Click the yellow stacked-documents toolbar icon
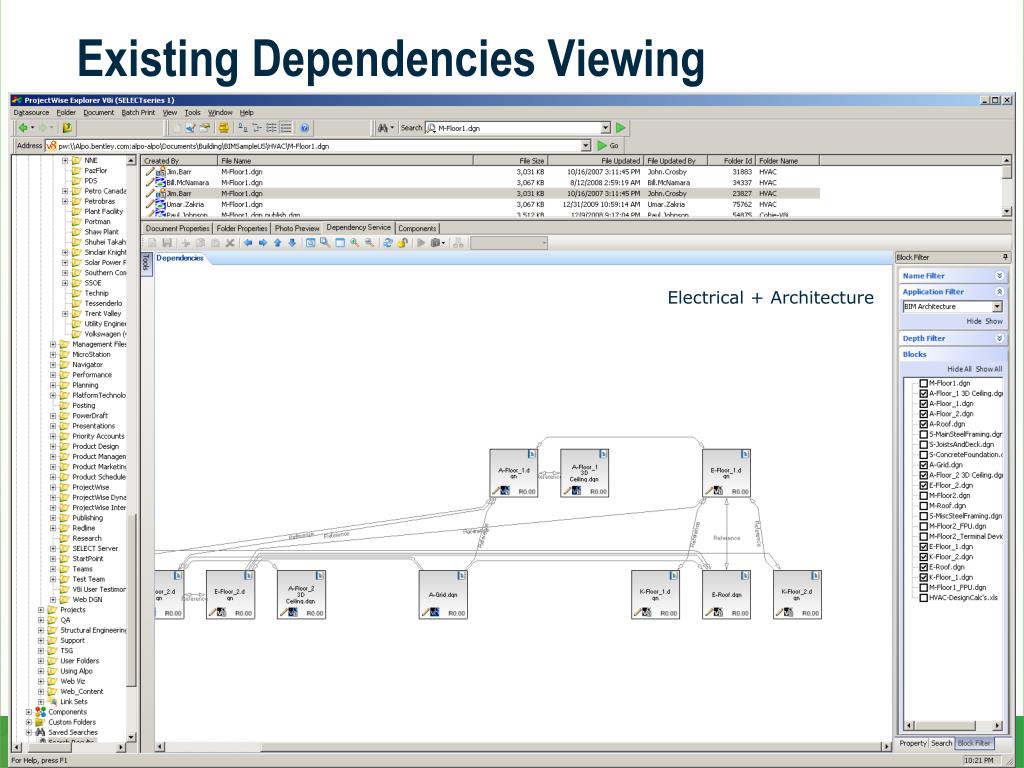Viewport: 1024px width, 768px height. 223,128
